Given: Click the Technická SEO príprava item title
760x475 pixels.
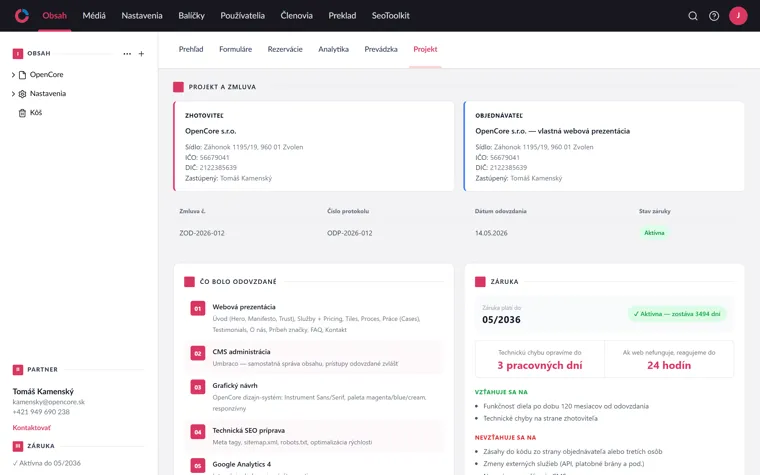Looking at the screenshot, I should click(249, 430).
